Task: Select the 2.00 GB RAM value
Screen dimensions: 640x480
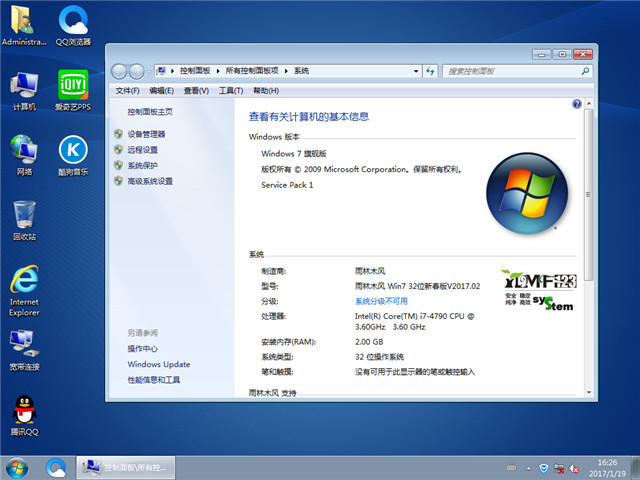Action: [x=369, y=342]
